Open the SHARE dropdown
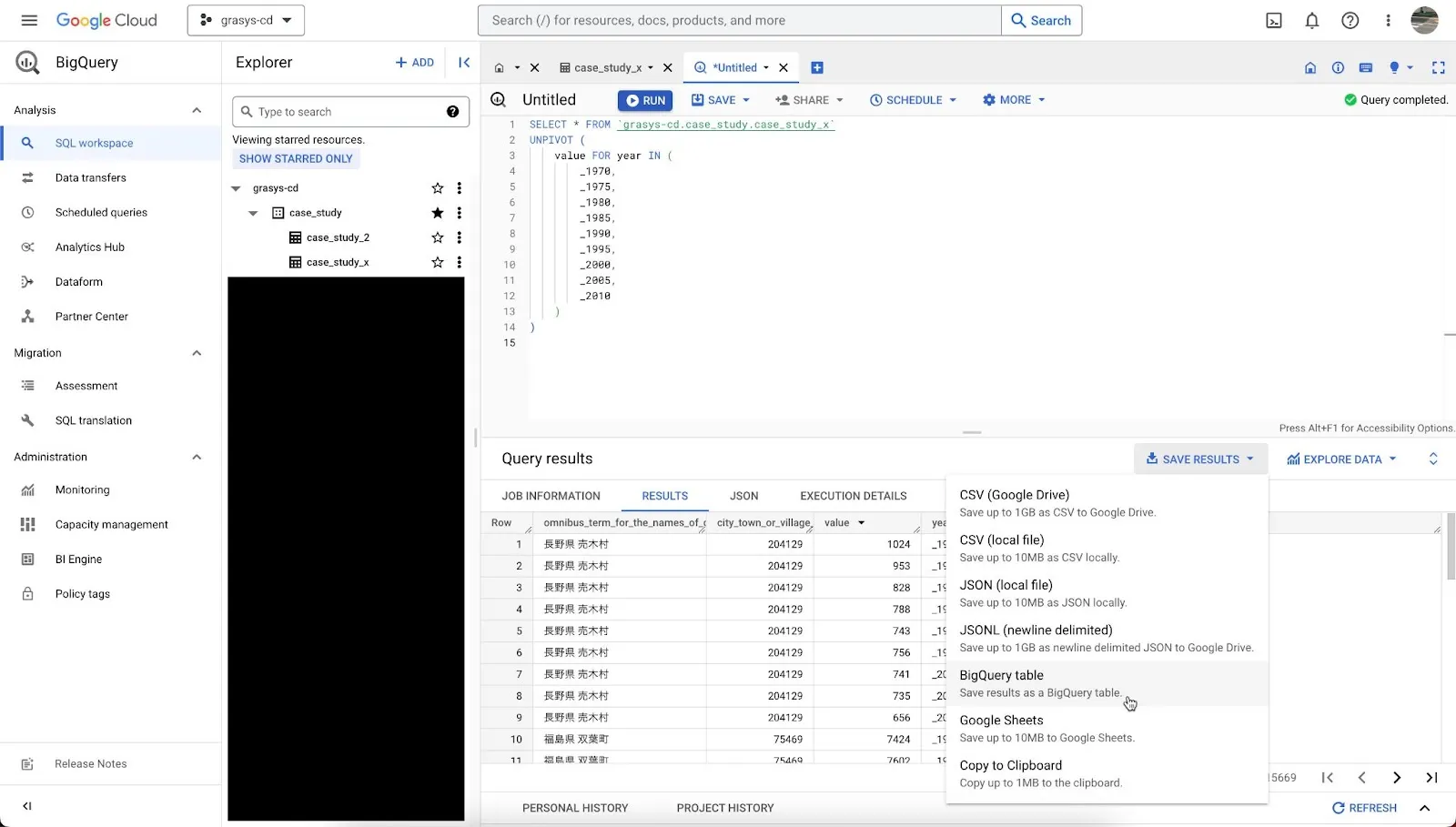1456x827 pixels. click(x=809, y=100)
